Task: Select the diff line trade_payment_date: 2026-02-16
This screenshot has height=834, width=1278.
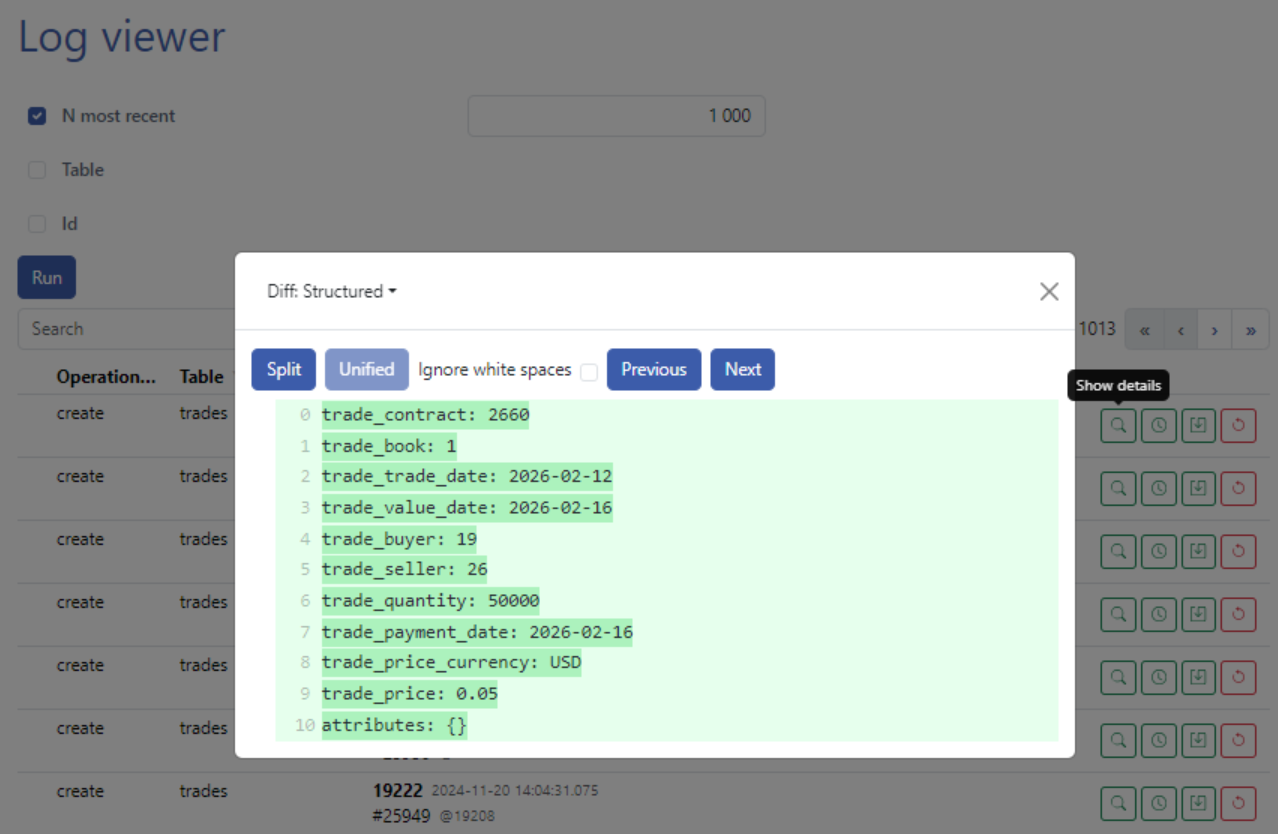Action: coord(477,632)
